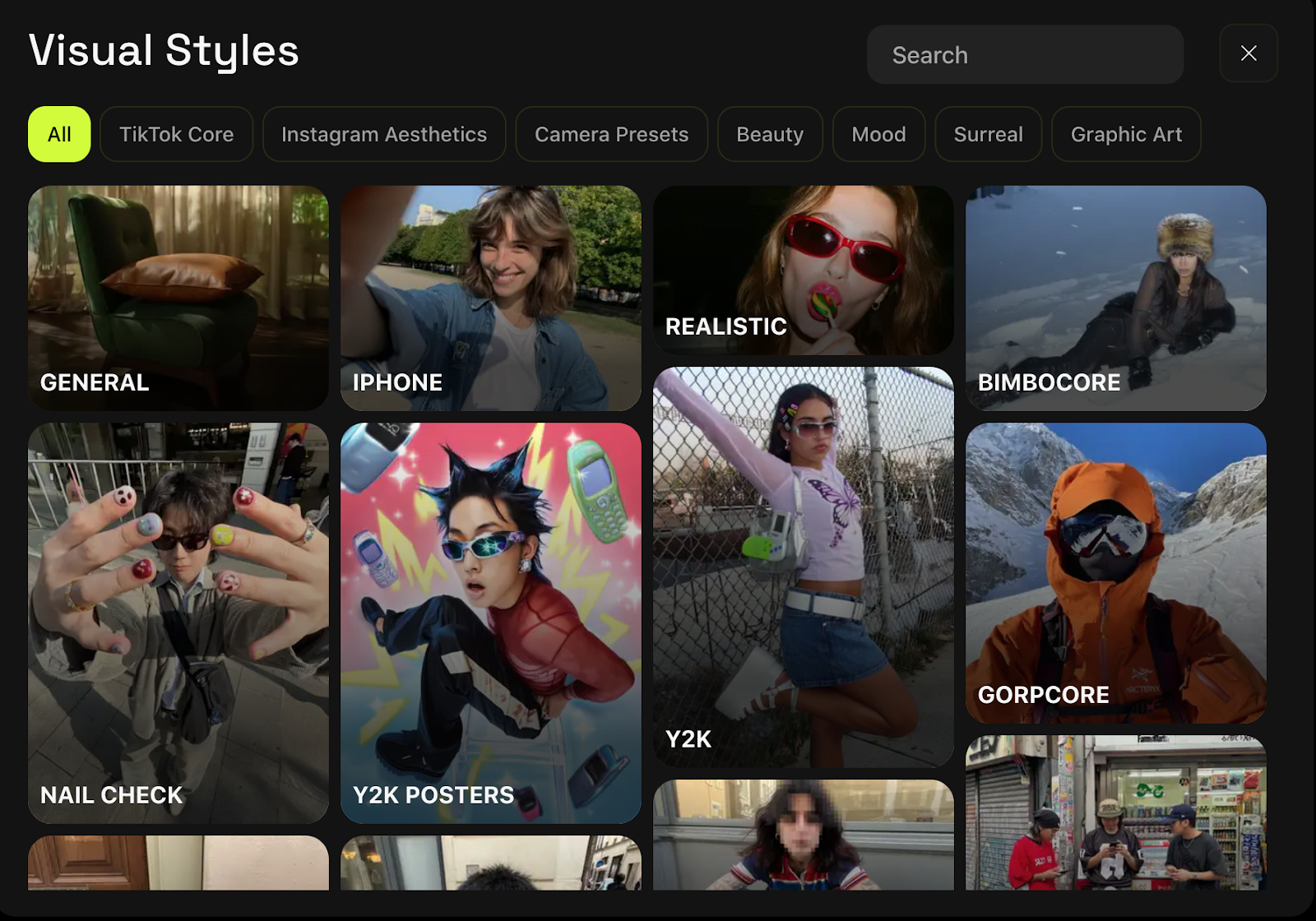This screenshot has height=921, width=1316.
Task: Select the All filter tab
Action: 59,134
